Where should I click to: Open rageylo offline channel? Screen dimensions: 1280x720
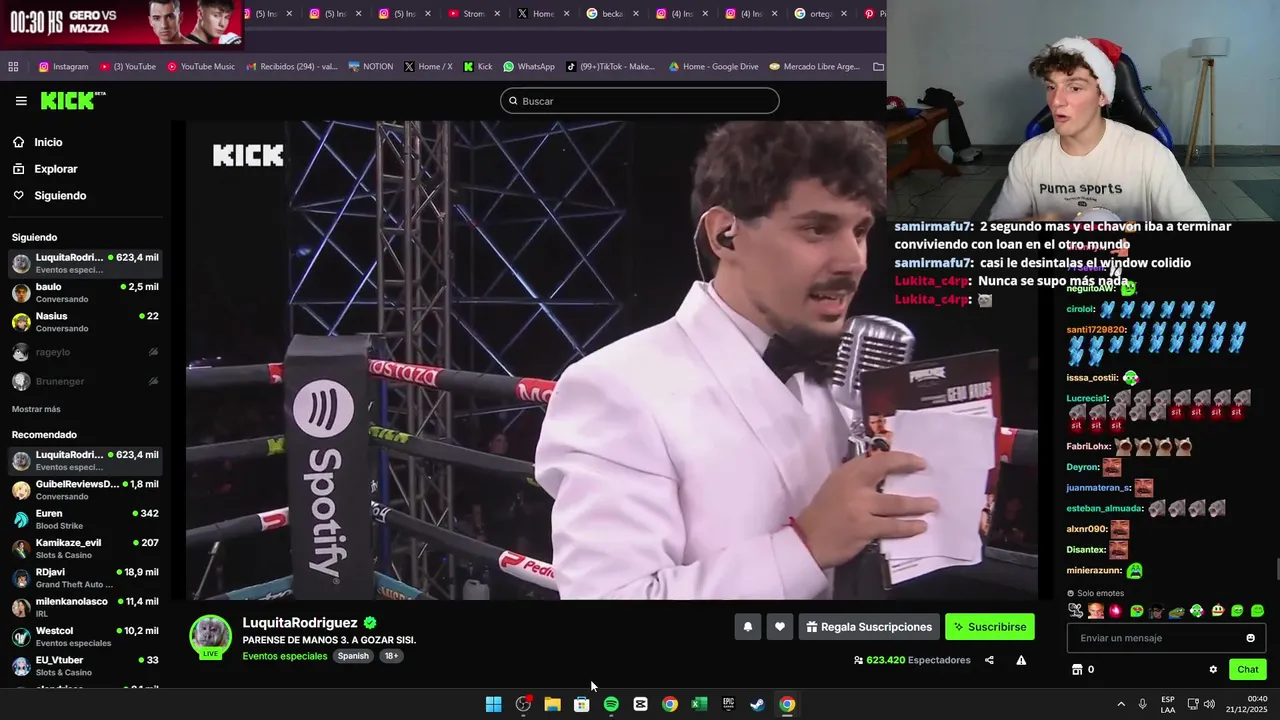(x=85, y=352)
